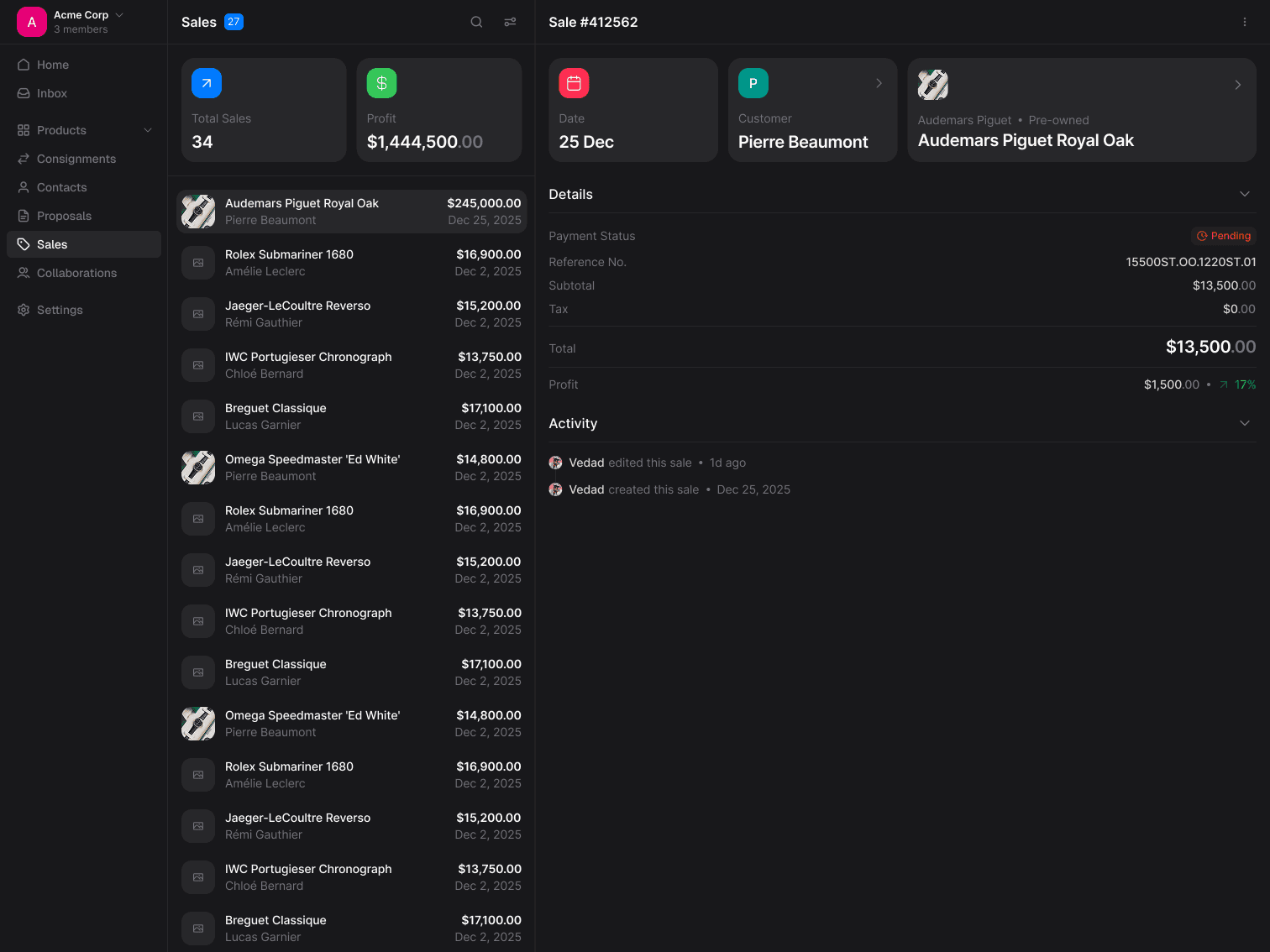Click the Contacts person icon

24,187
